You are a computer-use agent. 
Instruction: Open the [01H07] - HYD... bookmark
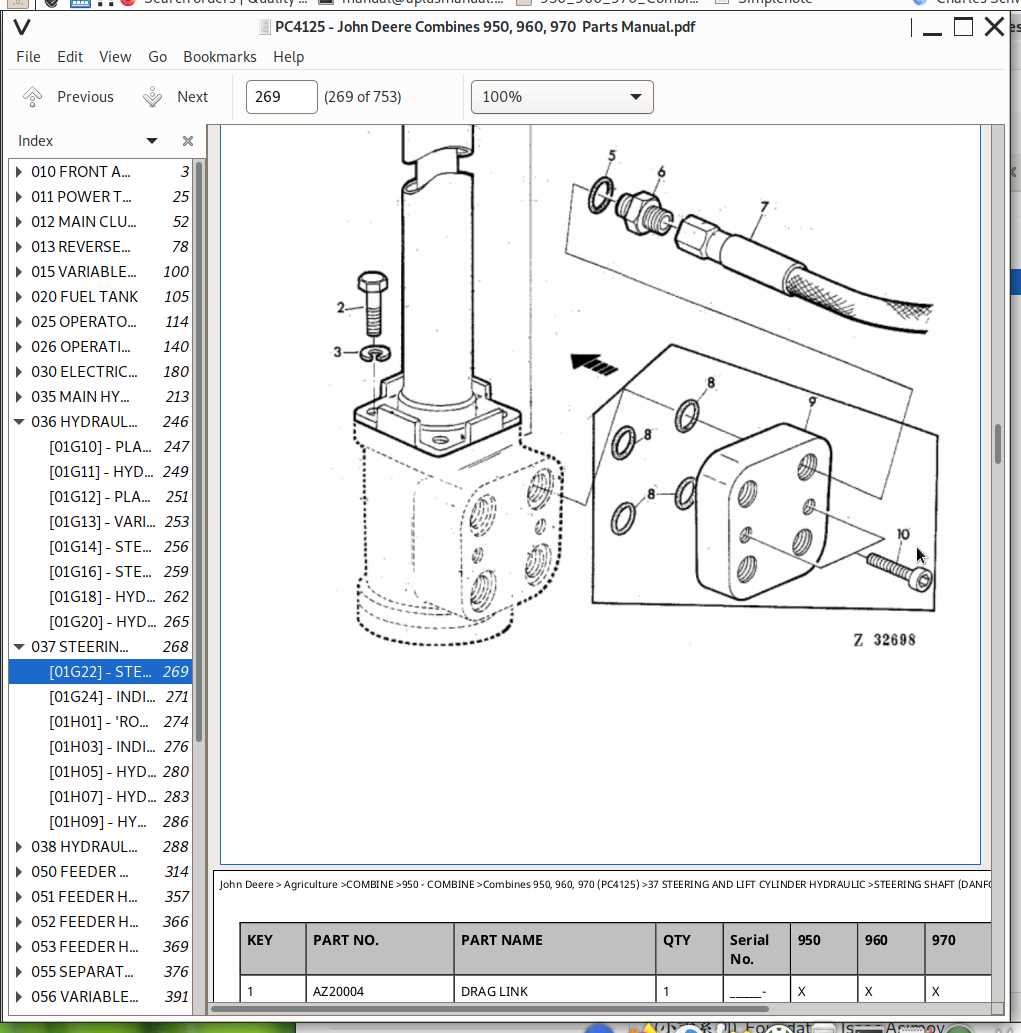click(x=101, y=796)
